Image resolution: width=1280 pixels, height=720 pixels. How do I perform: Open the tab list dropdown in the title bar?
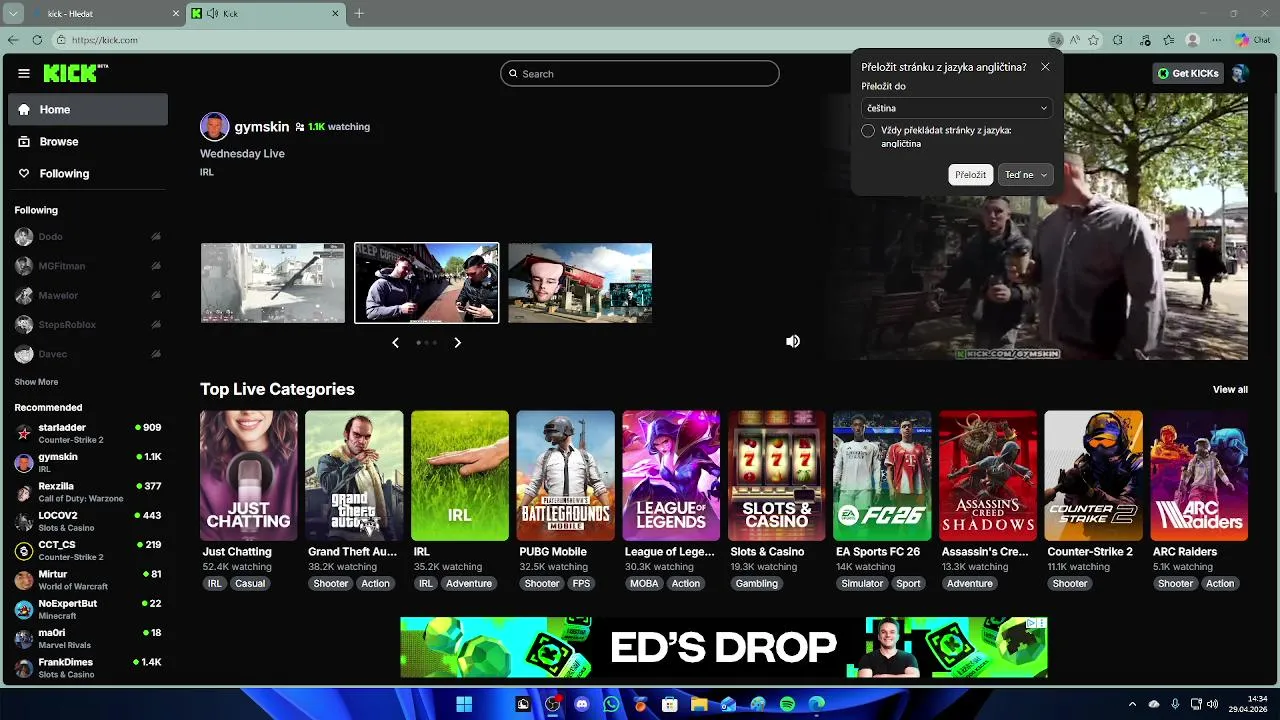[13, 13]
